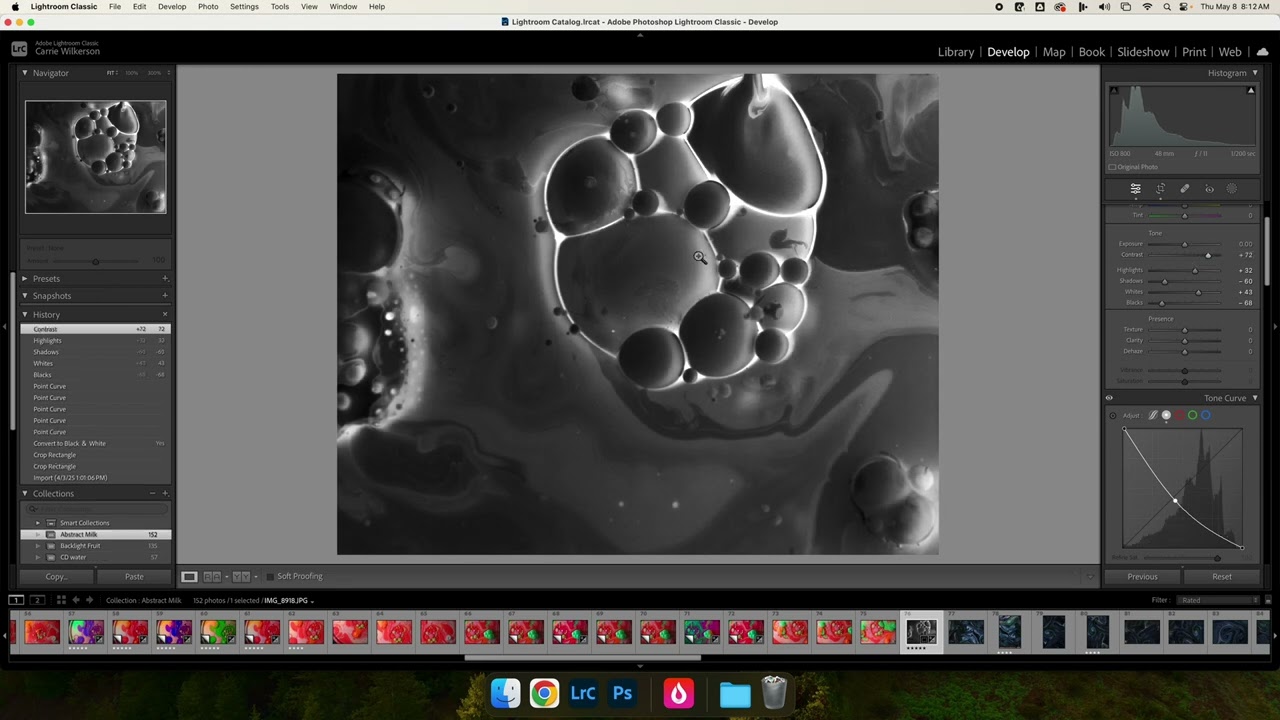Switch to the Library module

click(x=956, y=52)
